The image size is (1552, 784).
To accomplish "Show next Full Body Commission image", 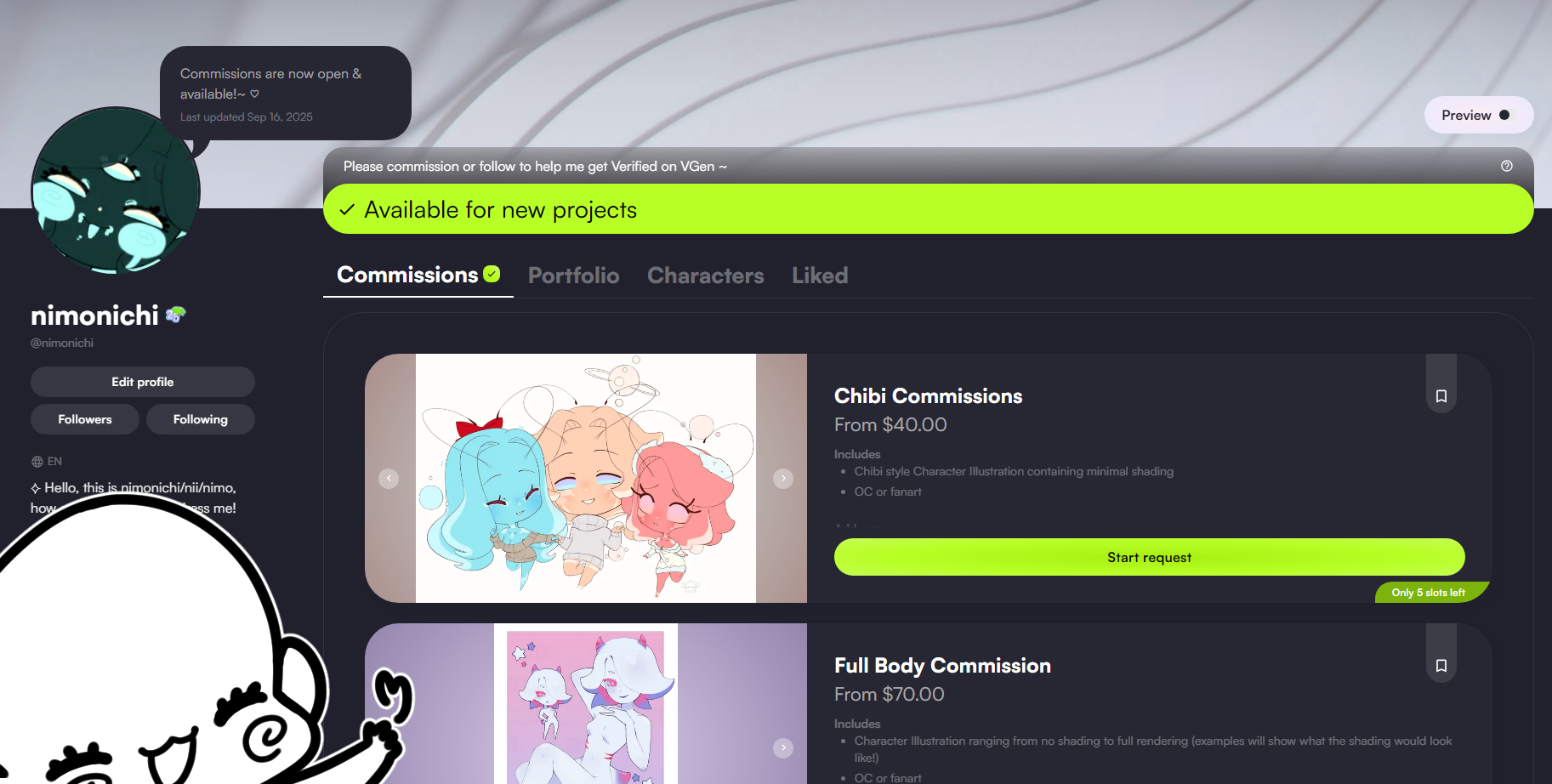I will point(783,748).
